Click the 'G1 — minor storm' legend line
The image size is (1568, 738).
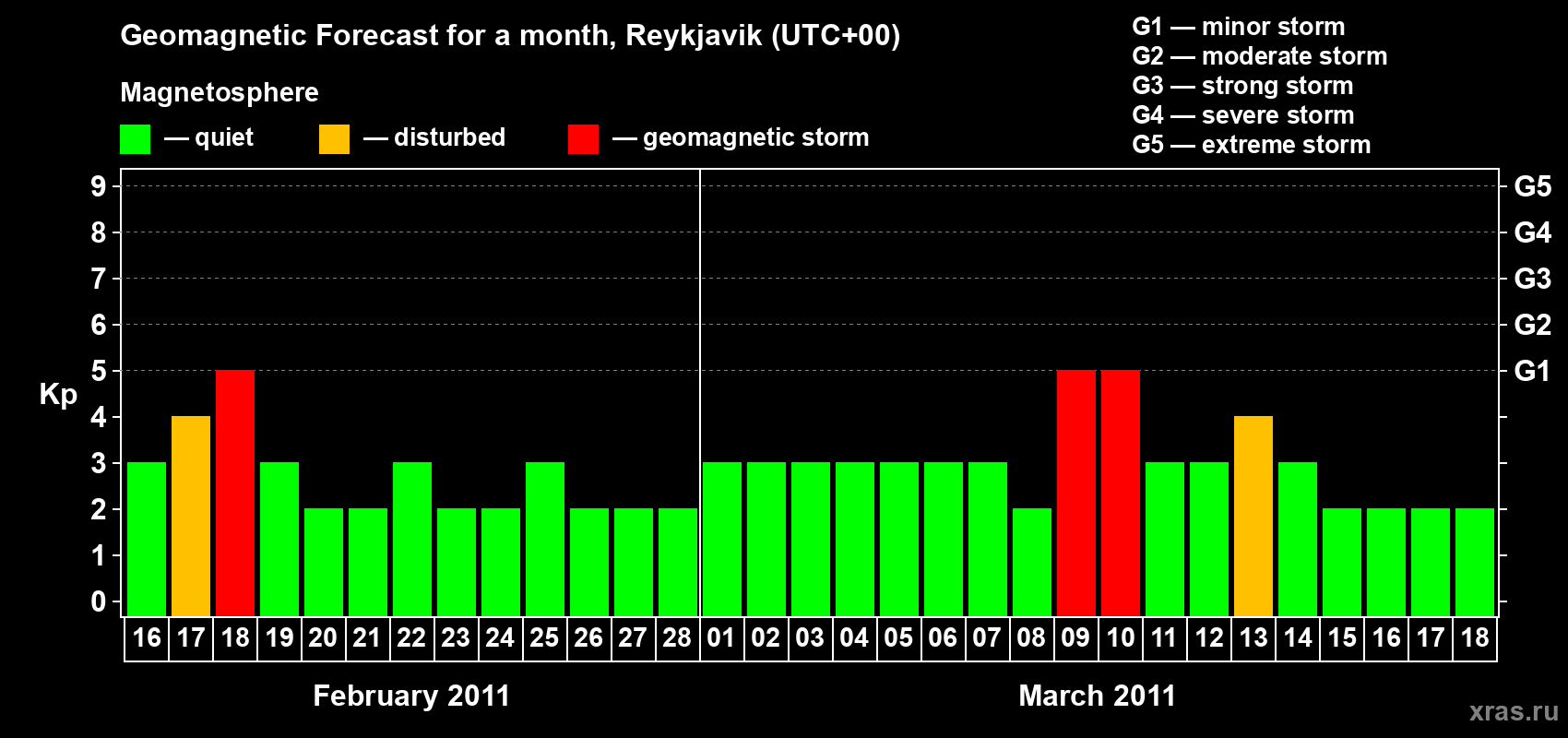[1239, 27]
